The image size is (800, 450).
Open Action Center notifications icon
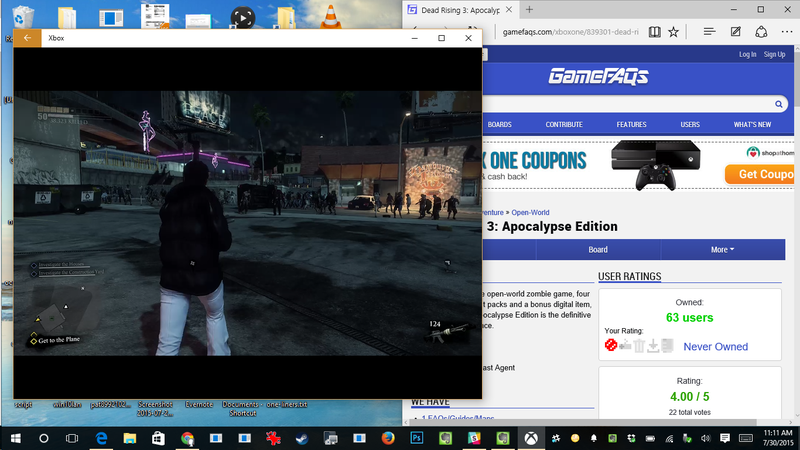click(724, 438)
